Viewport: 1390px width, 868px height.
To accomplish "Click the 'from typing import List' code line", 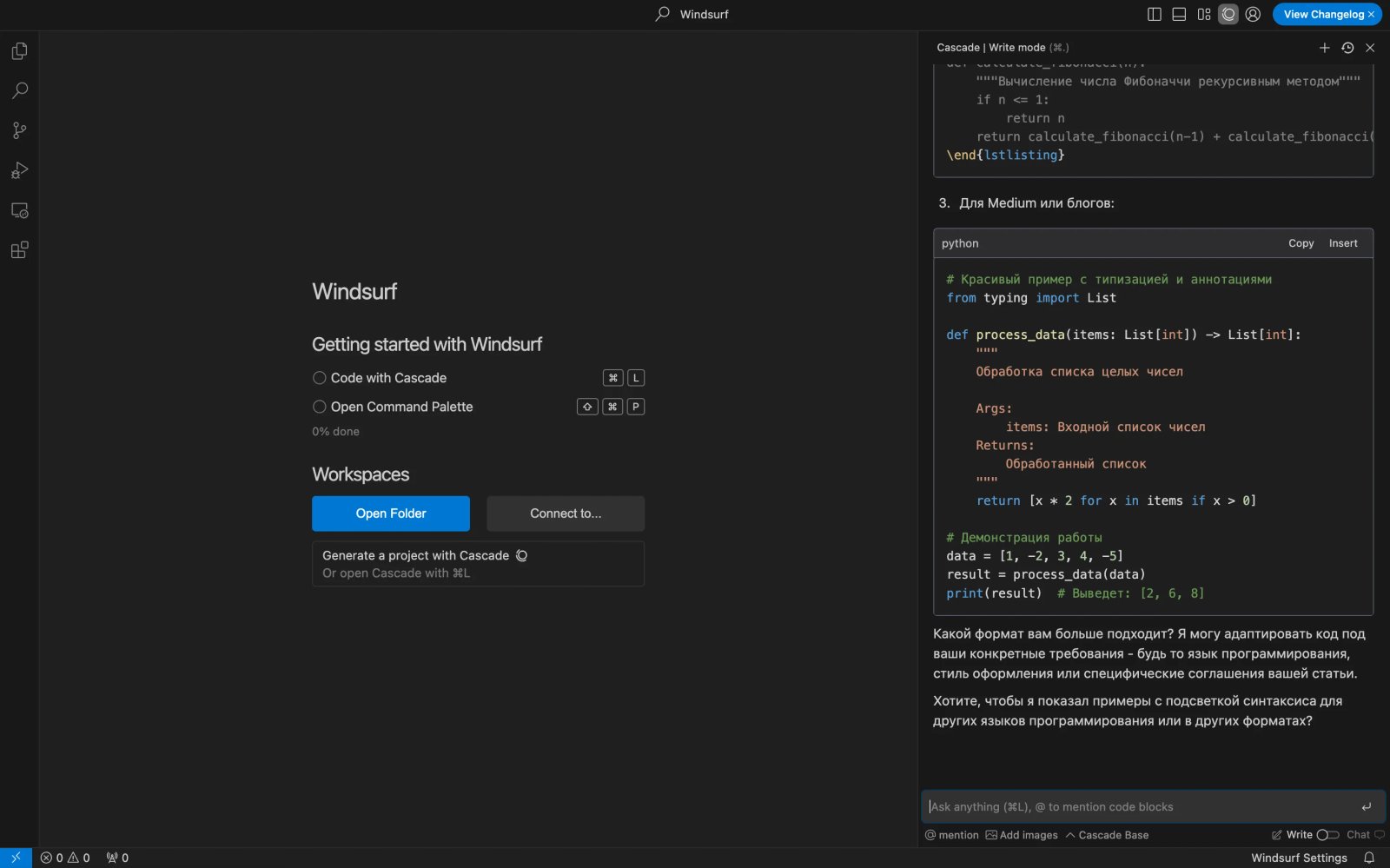I will pos(1031,298).
